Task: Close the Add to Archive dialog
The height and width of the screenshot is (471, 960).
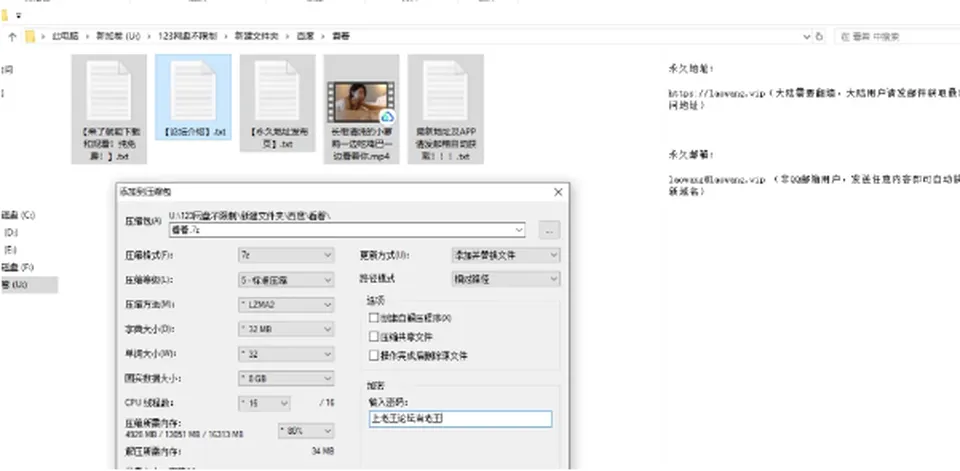Action: click(x=558, y=192)
